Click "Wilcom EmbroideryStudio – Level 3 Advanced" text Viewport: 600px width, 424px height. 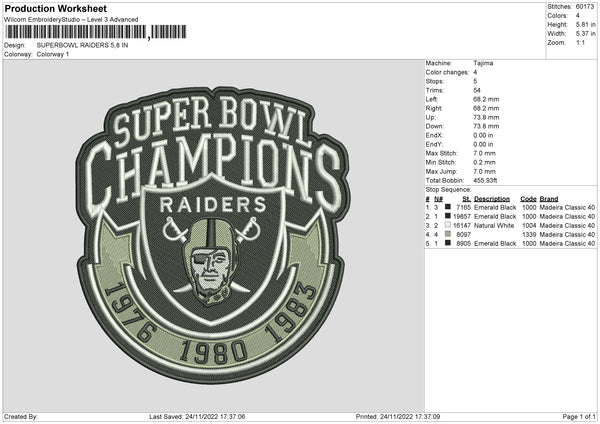point(71,20)
